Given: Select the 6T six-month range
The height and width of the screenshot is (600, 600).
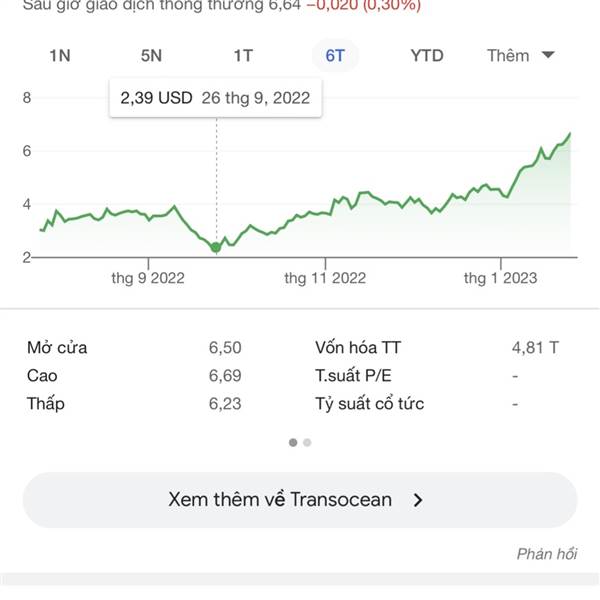Looking at the screenshot, I should point(335,56).
